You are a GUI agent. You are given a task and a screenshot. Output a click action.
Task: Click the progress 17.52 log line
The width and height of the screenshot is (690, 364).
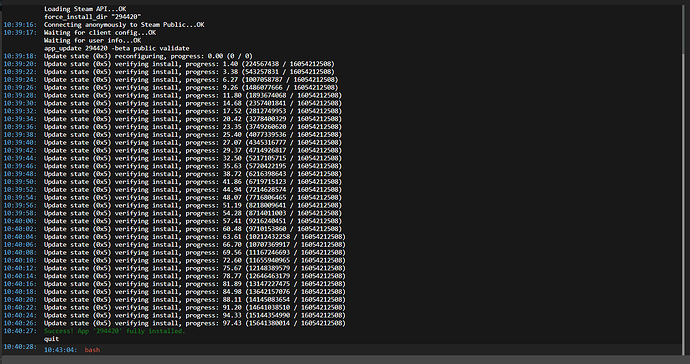pos(193,111)
